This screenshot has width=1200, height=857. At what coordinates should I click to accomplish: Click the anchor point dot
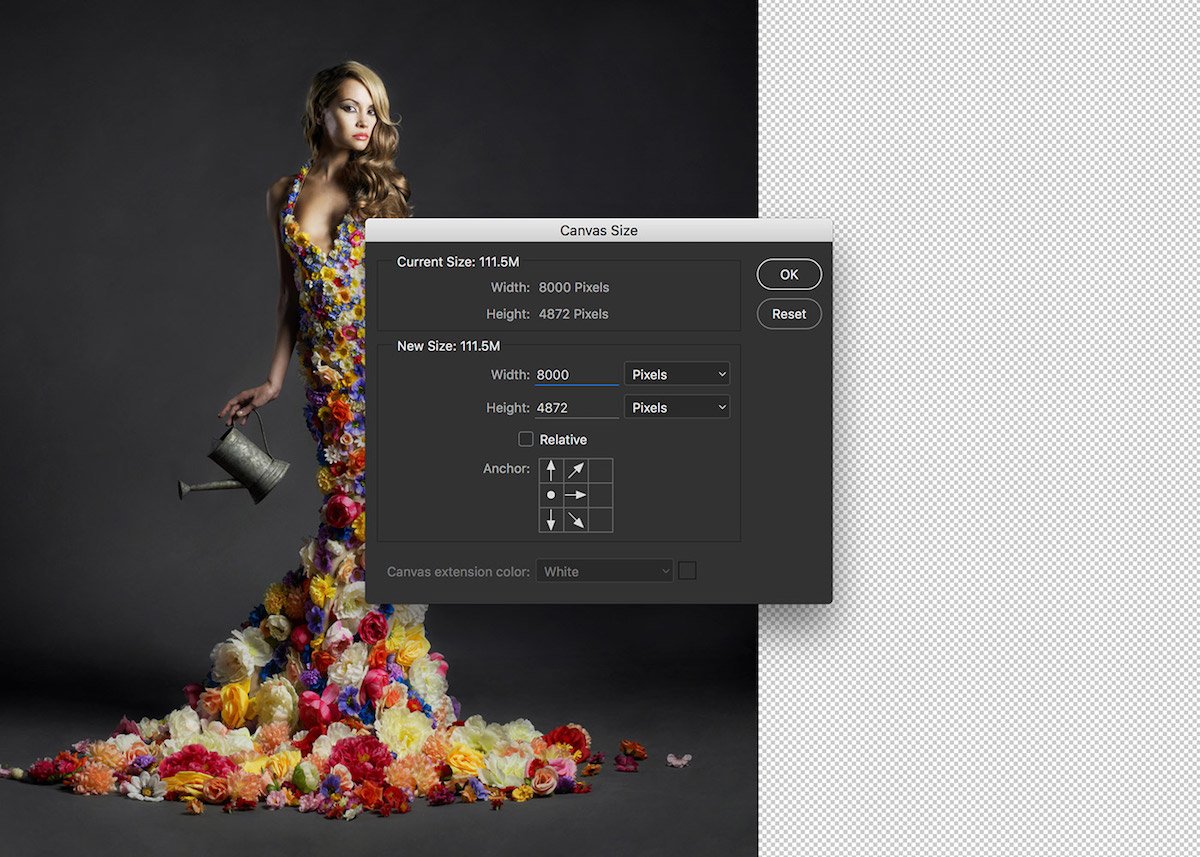(551, 495)
